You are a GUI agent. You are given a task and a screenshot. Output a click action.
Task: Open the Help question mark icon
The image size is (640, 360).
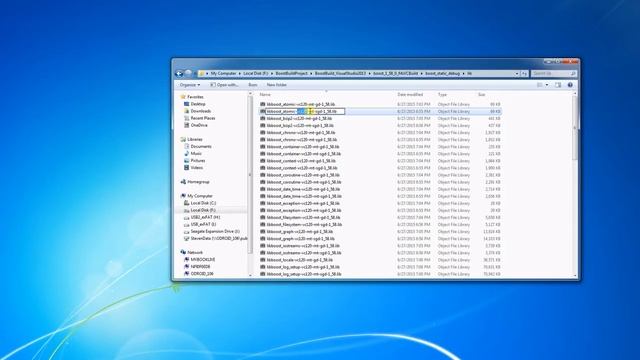(570, 85)
